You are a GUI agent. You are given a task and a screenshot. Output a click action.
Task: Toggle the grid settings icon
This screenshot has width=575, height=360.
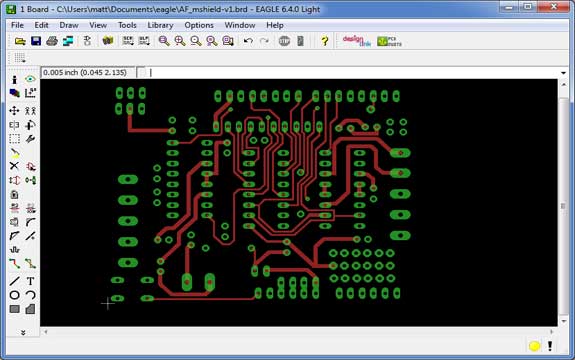pos(20,58)
